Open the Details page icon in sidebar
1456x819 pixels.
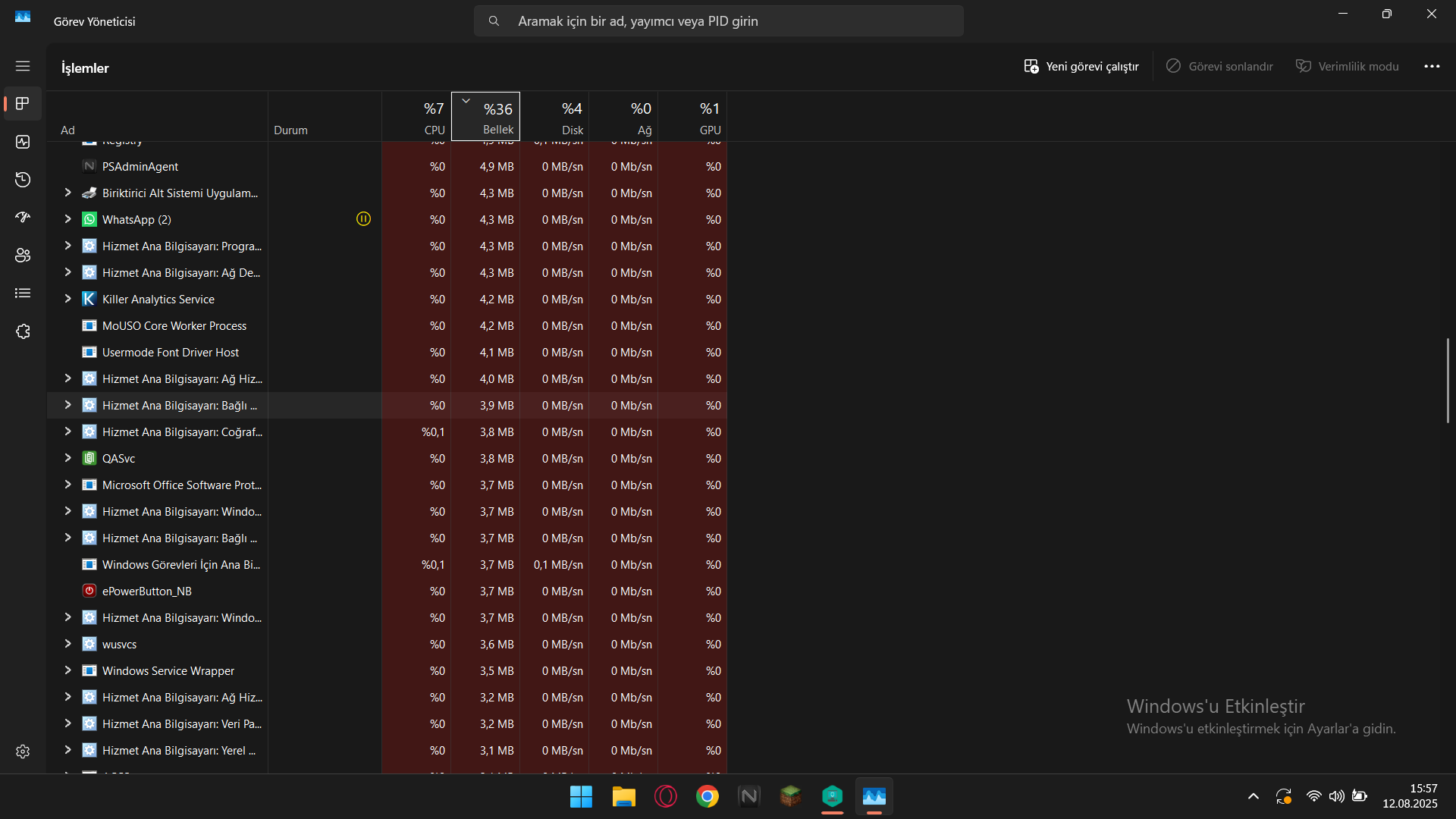[x=23, y=293]
